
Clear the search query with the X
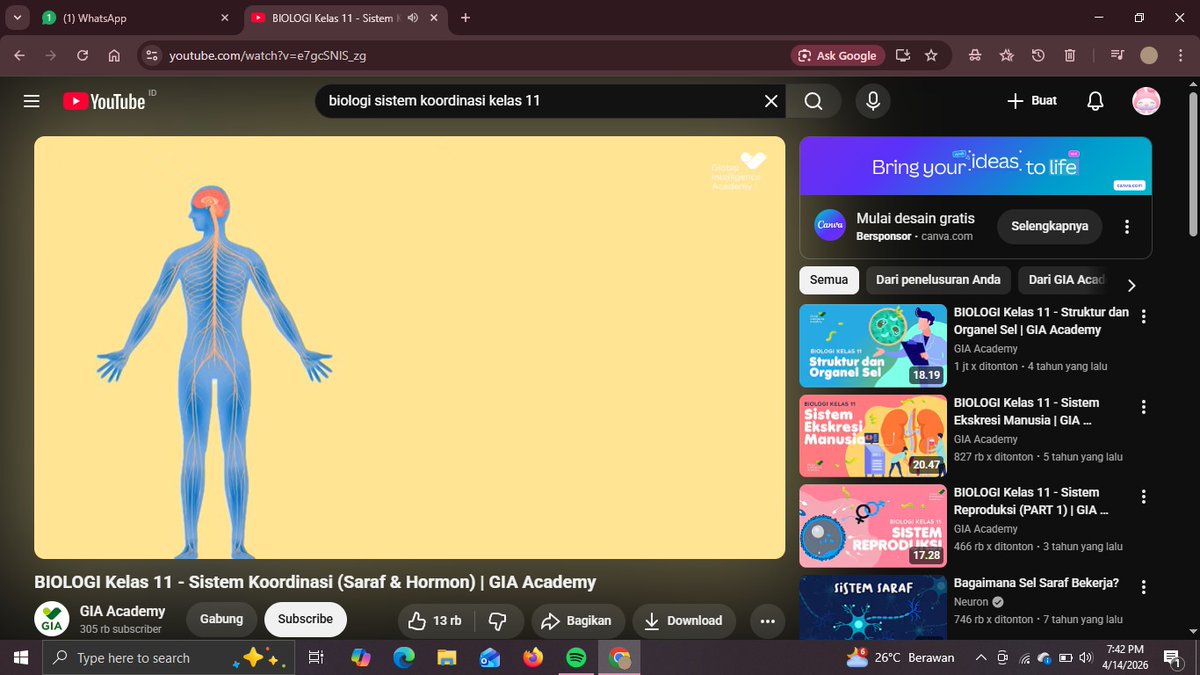[771, 101]
